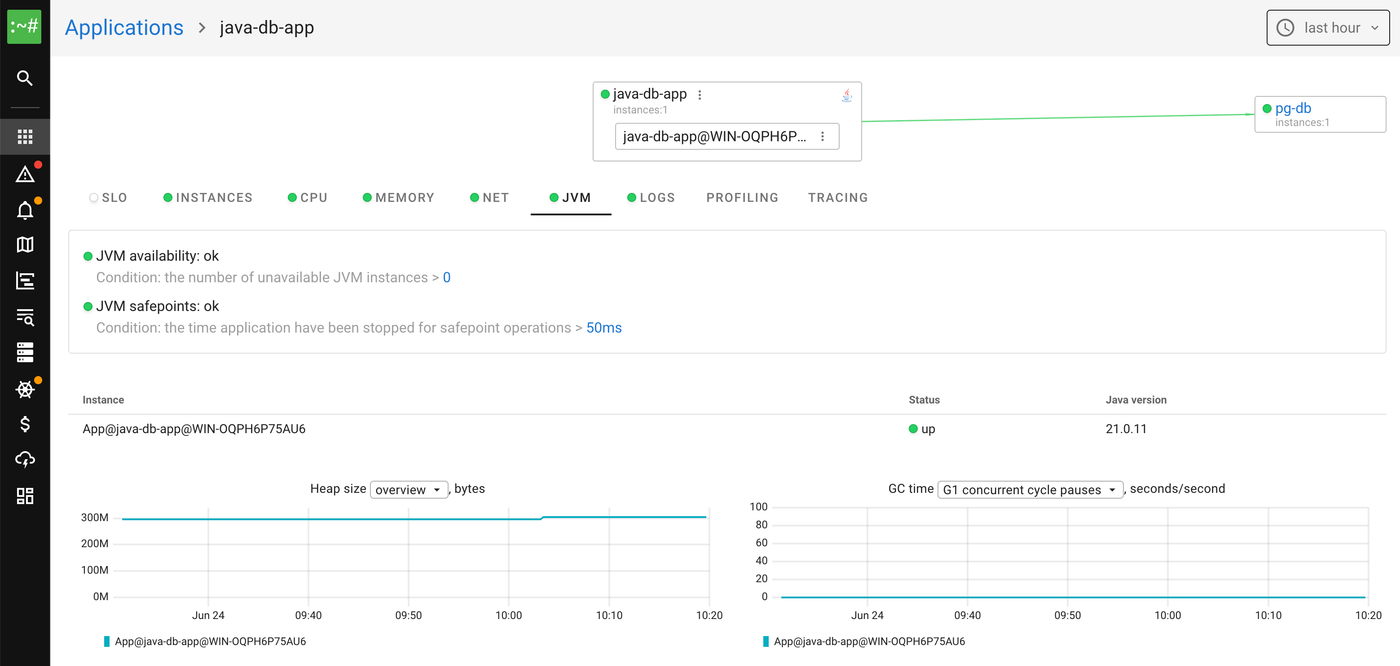Switch to the INSTANCES tab
This screenshot has height=666, width=1400.
click(x=208, y=198)
